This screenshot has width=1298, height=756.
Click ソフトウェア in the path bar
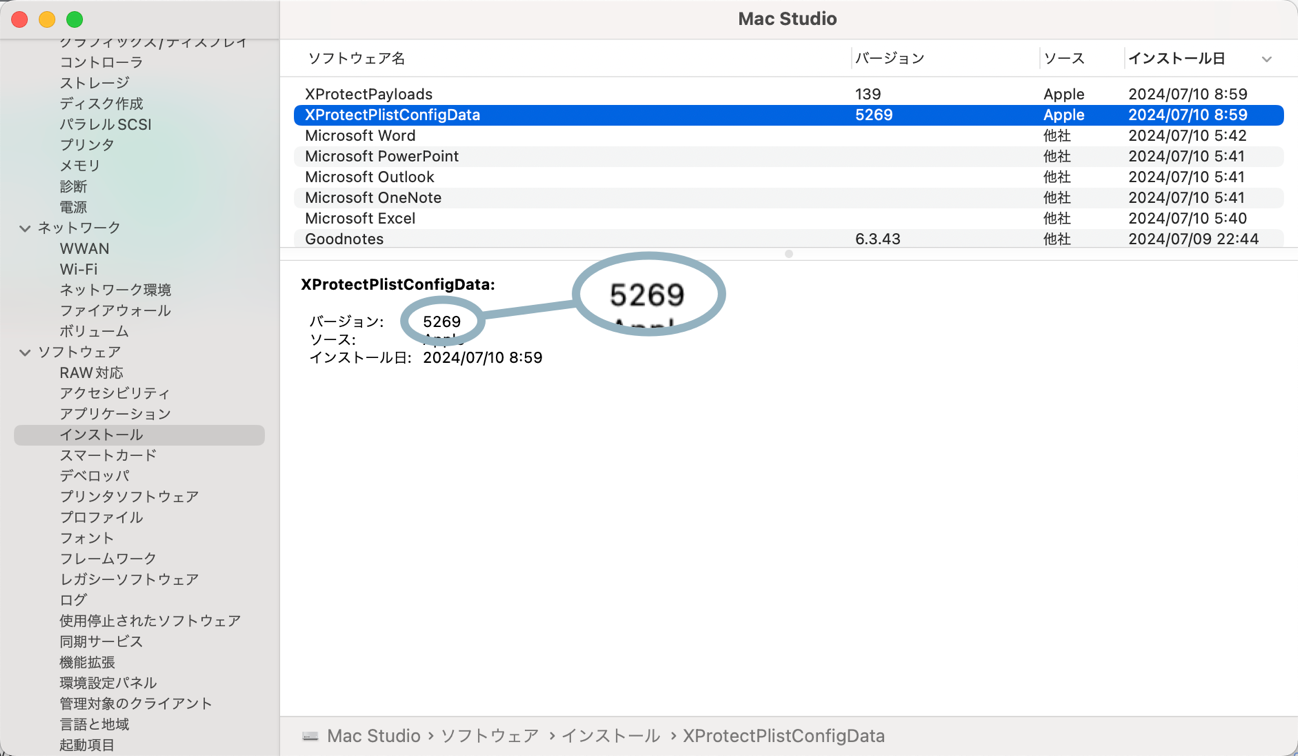pyautogui.click(x=490, y=736)
